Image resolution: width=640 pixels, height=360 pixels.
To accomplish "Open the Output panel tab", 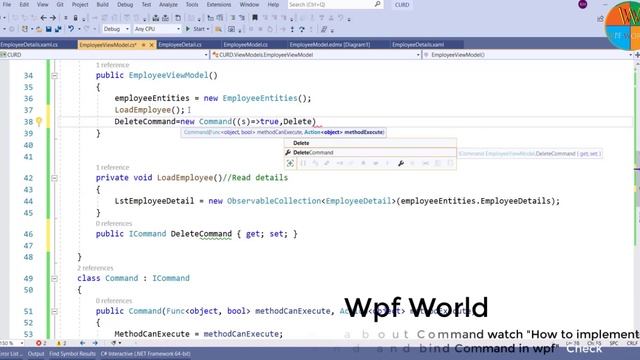I will [x=36, y=354].
